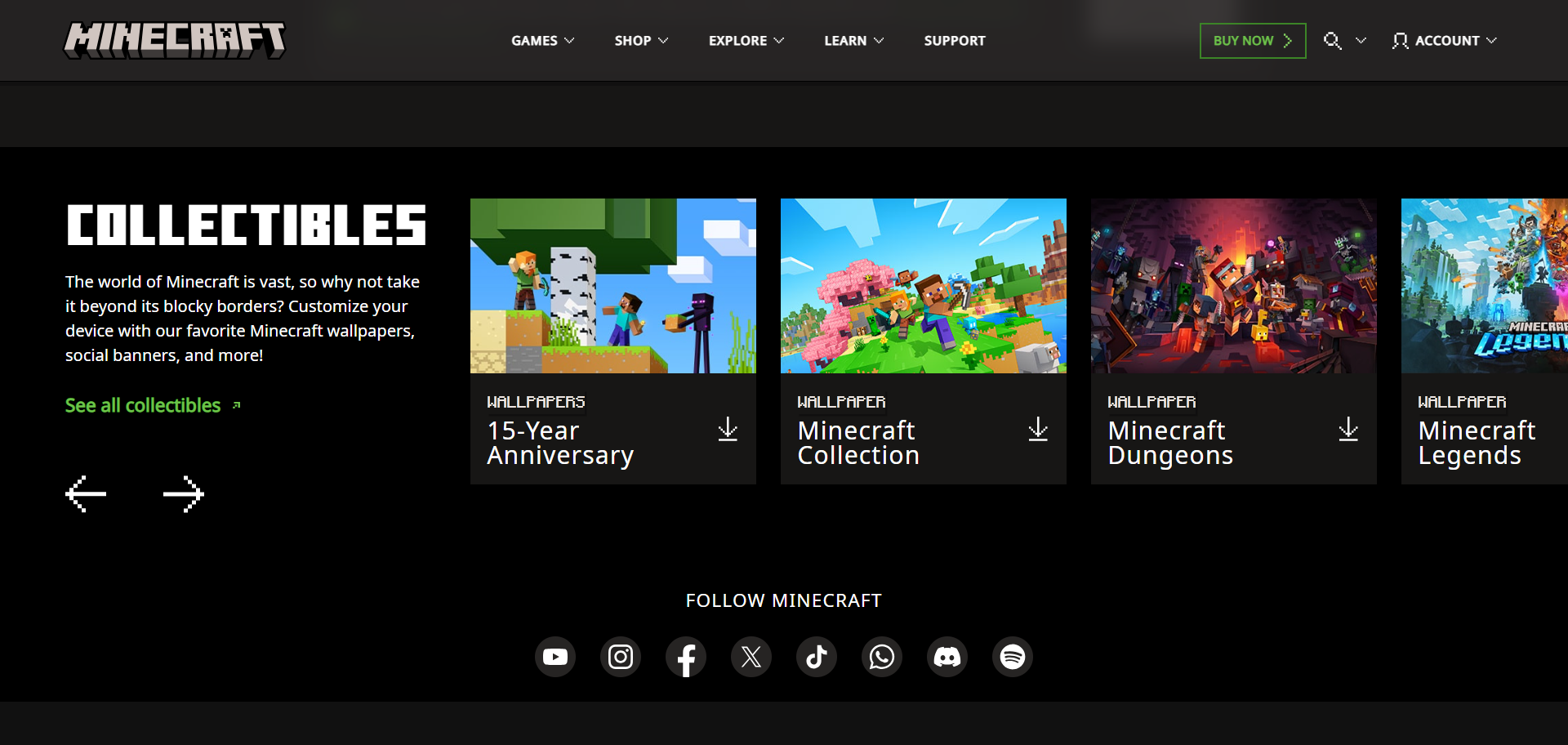This screenshot has width=1568, height=745.
Task: Expand the Shop dropdown menu
Action: 641,41
